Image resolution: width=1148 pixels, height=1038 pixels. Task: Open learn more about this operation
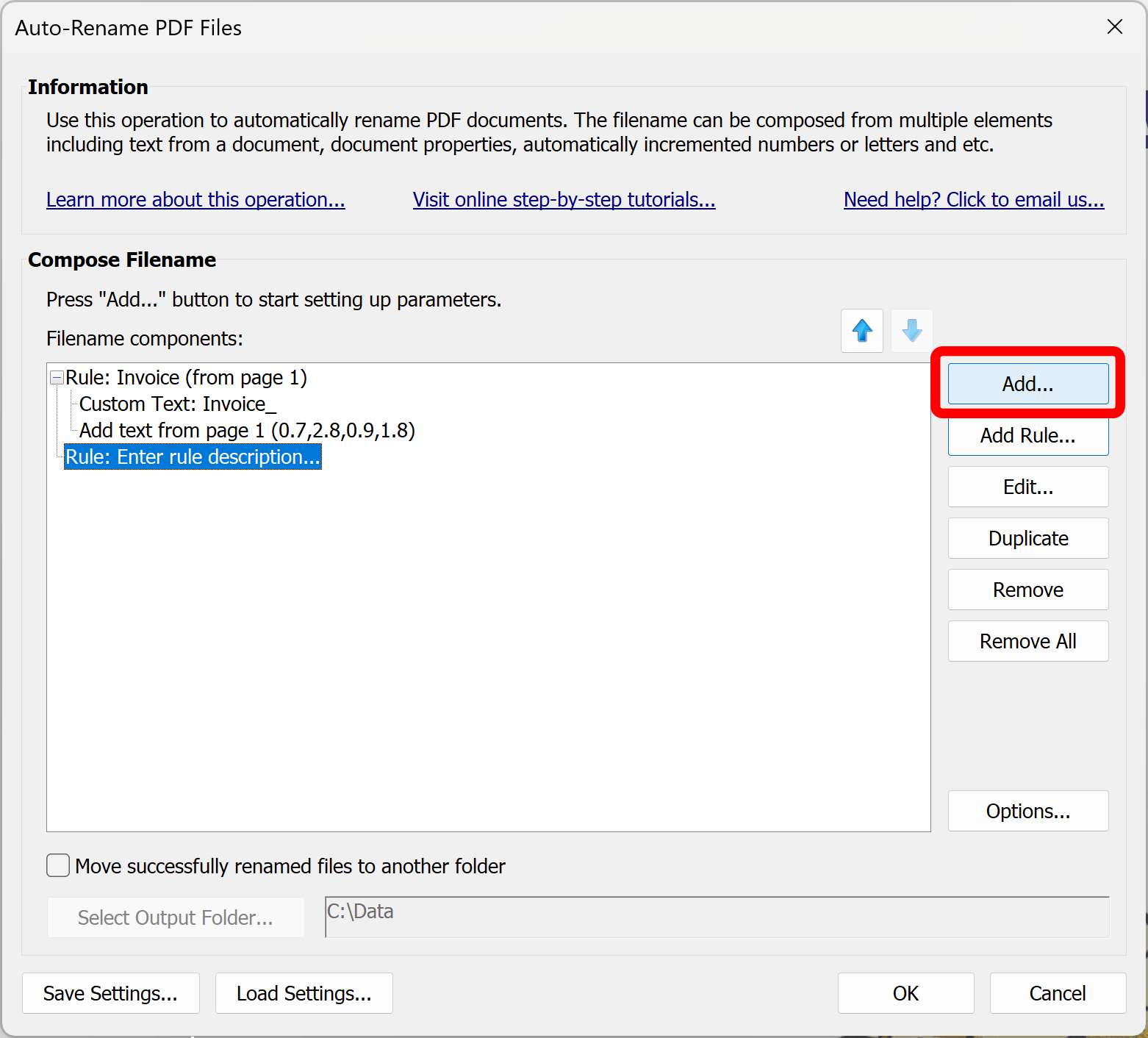click(195, 199)
